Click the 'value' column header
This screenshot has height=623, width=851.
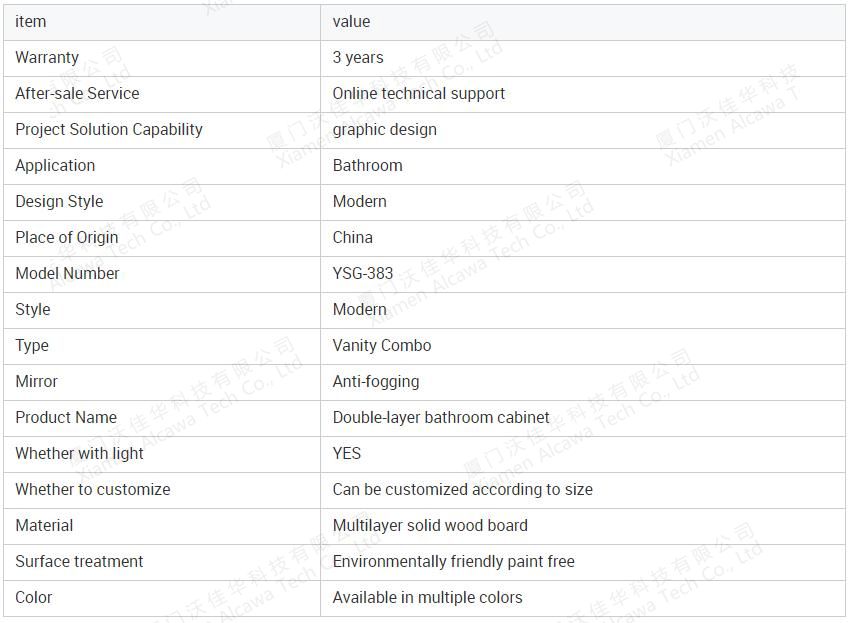click(351, 22)
